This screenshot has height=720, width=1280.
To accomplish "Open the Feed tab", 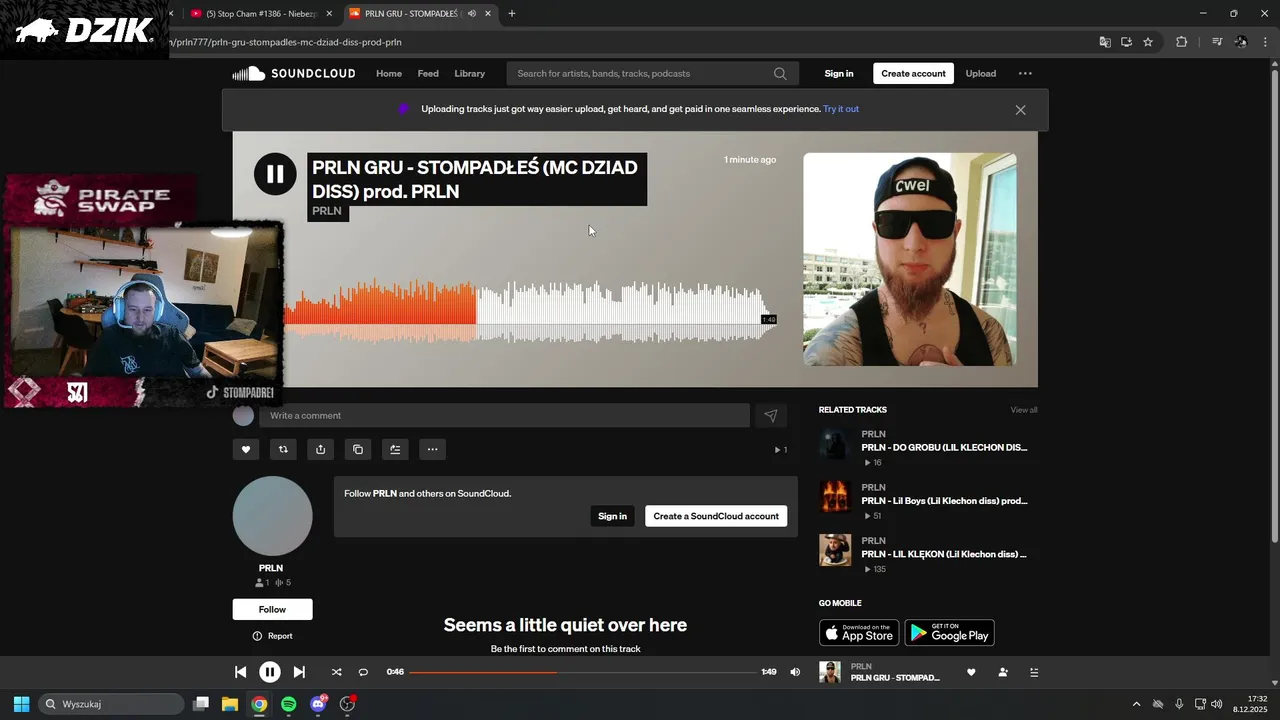I will coord(428,73).
